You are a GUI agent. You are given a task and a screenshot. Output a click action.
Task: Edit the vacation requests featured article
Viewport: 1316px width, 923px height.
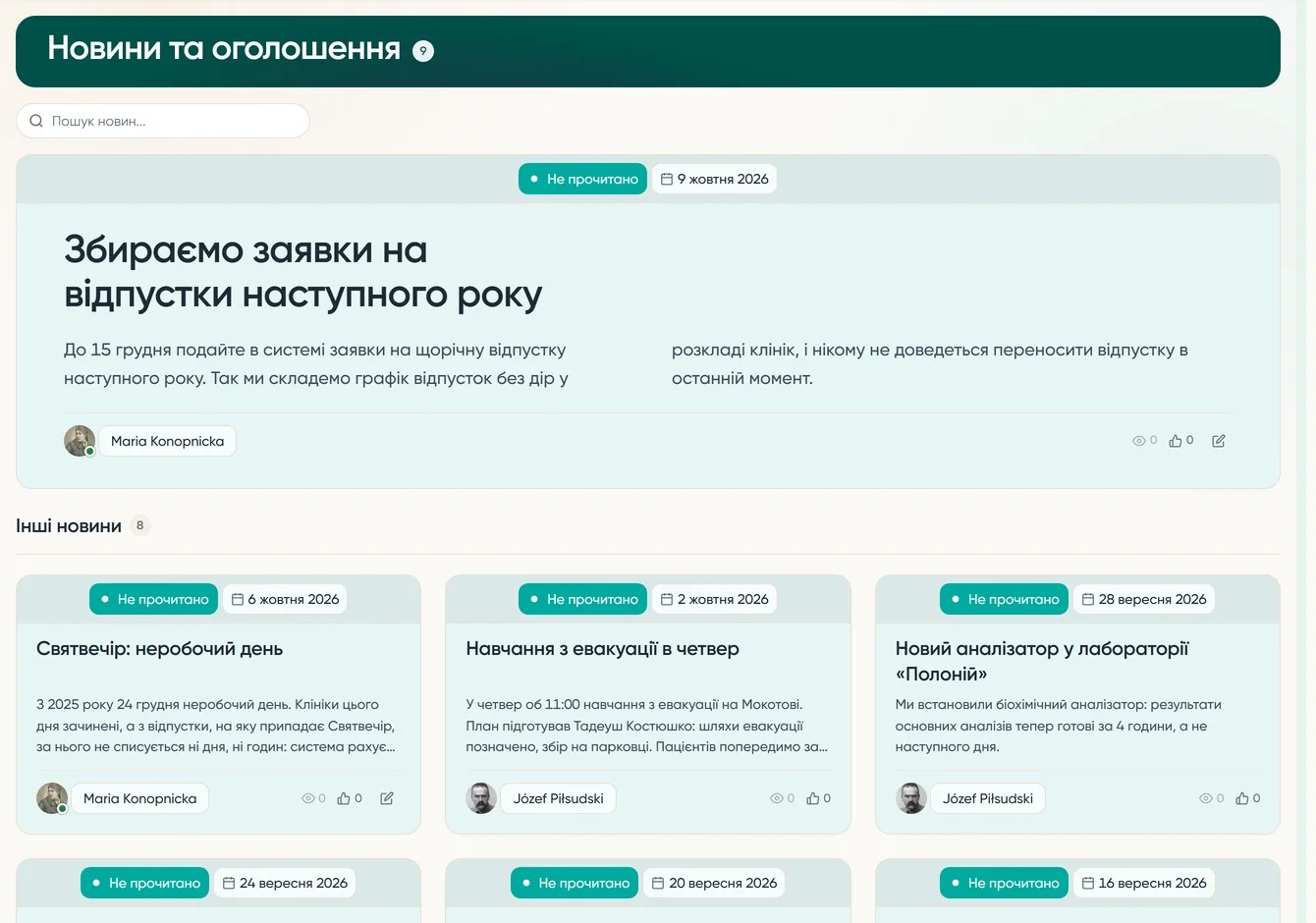coord(1219,441)
